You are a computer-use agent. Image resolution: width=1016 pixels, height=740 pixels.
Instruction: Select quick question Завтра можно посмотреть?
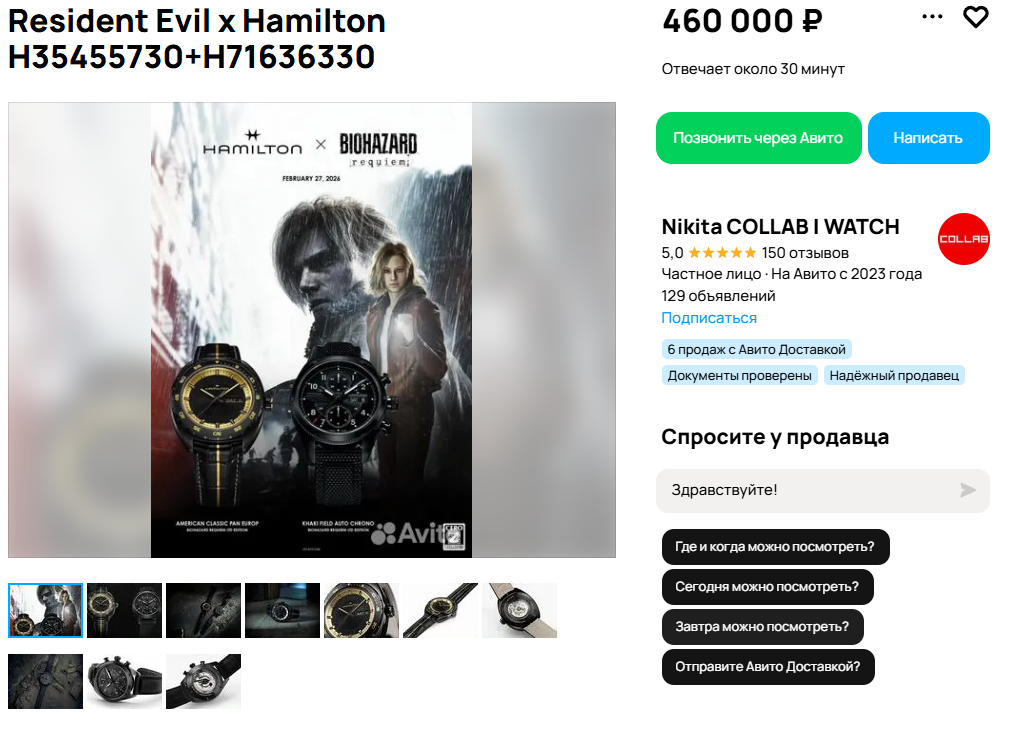pyautogui.click(x=762, y=627)
